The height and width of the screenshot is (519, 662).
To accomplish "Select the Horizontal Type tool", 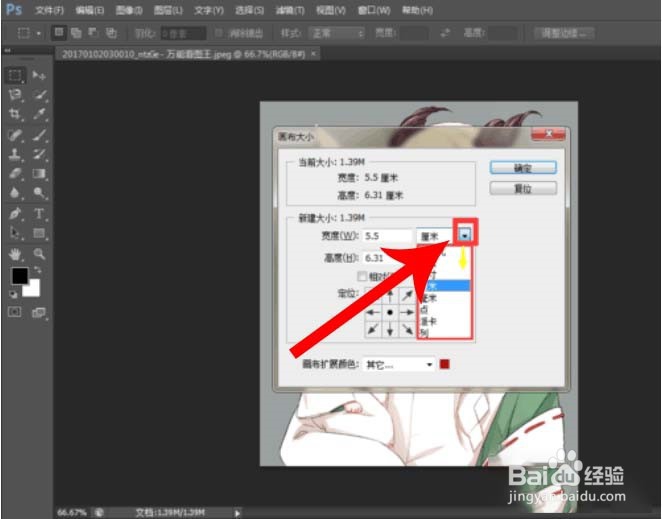I will pyautogui.click(x=39, y=214).
